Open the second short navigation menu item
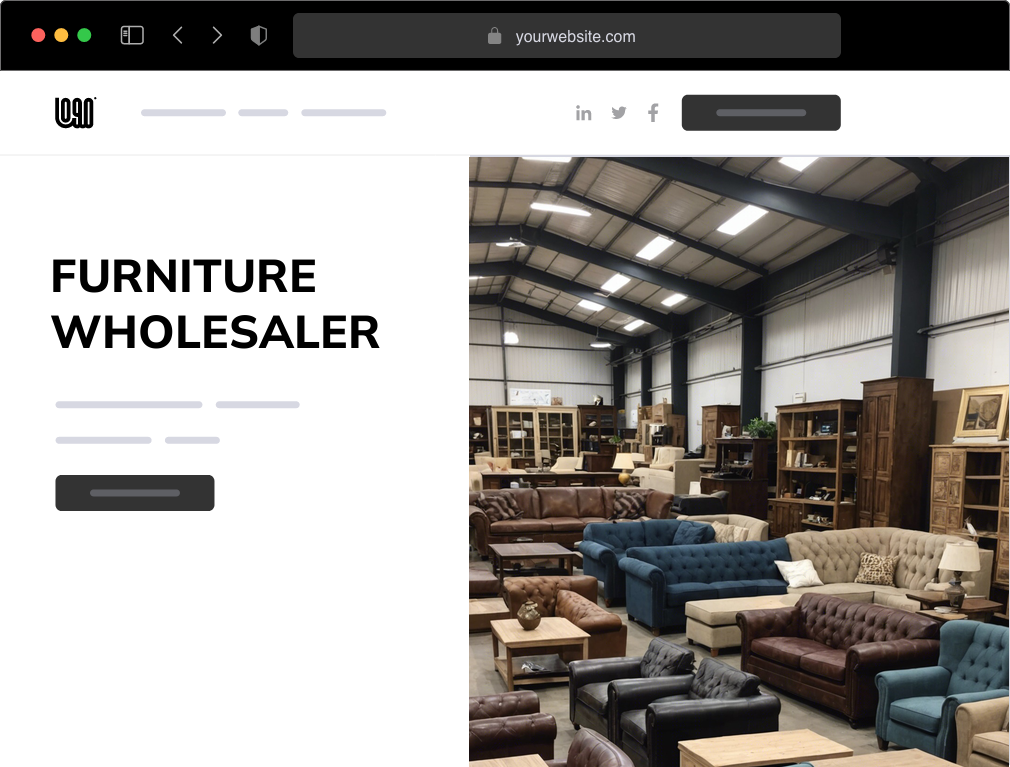 [x=263, y=113]
